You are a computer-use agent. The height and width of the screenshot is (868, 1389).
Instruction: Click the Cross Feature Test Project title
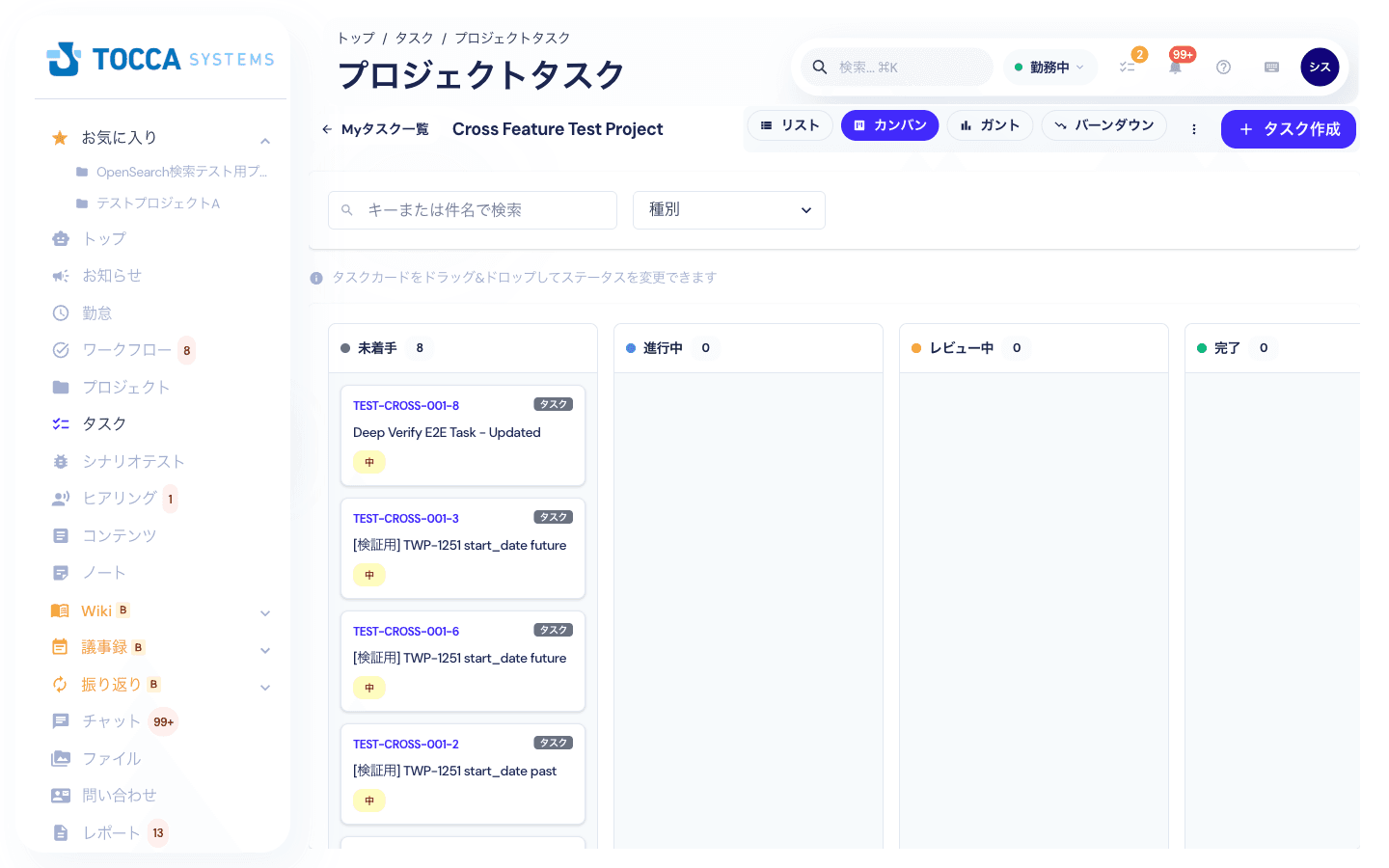point(558,129)
